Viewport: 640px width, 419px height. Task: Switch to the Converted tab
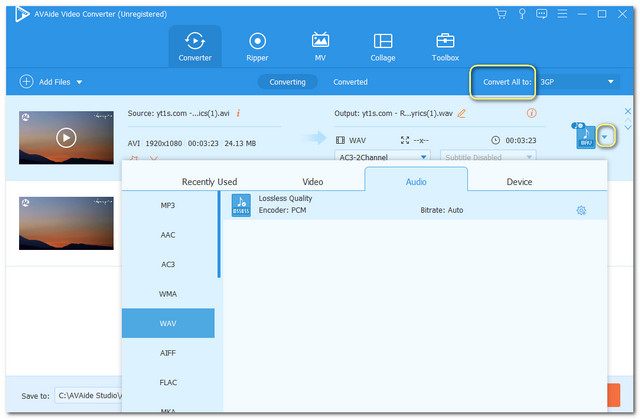coord(350,82)
